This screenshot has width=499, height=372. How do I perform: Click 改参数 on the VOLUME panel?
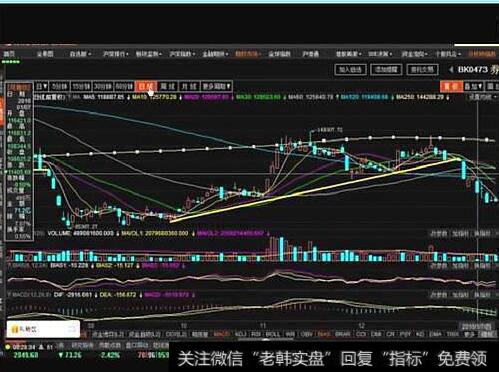click(x=438, y=234)
